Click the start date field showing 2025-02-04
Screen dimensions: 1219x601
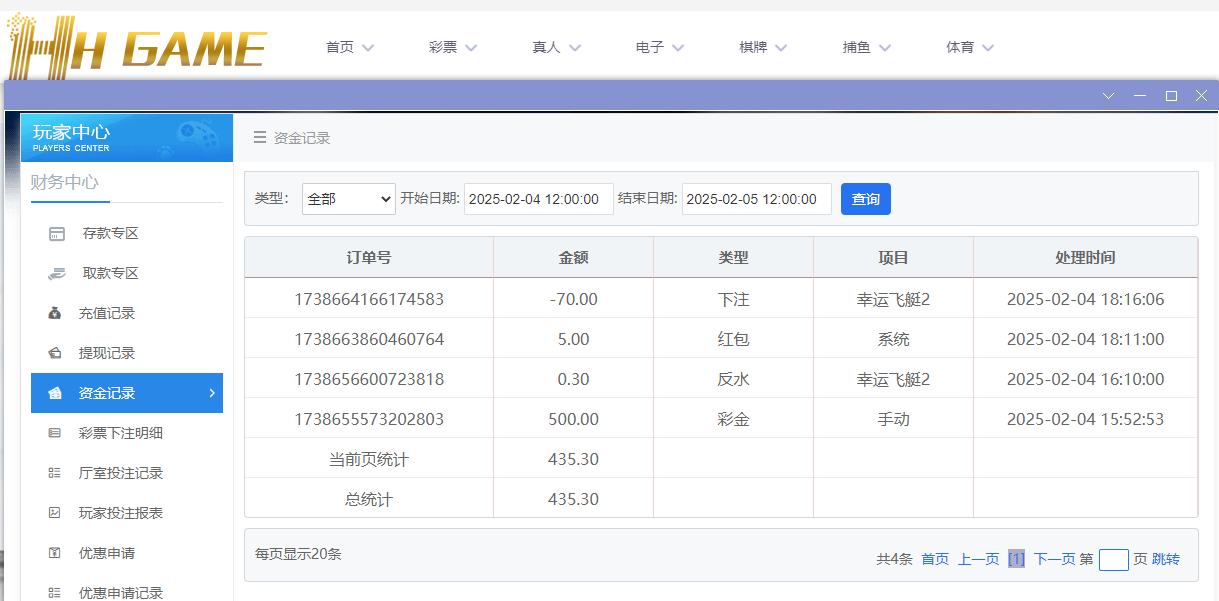538,198
